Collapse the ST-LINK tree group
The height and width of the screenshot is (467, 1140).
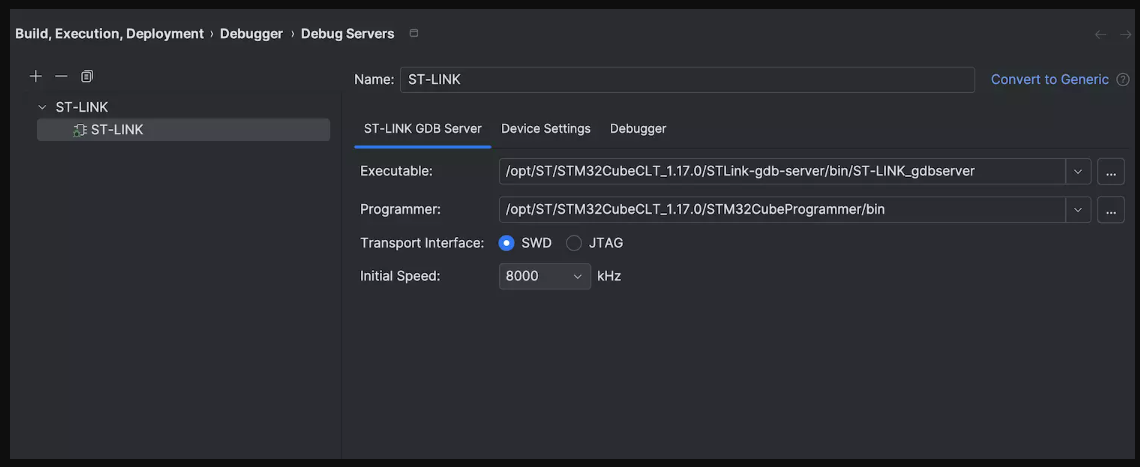pyautogui.click(x=42, y=107)
